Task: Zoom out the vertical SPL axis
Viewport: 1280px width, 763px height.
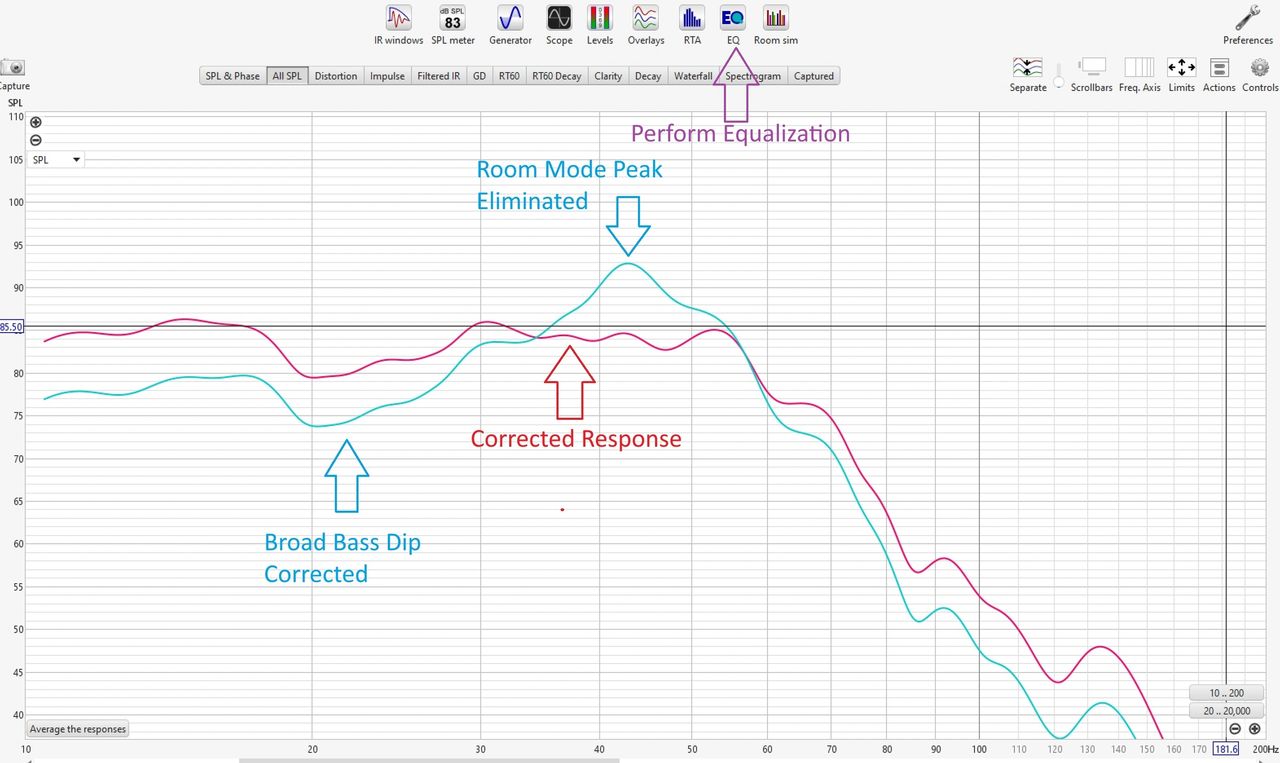Action: click(36, 140)
